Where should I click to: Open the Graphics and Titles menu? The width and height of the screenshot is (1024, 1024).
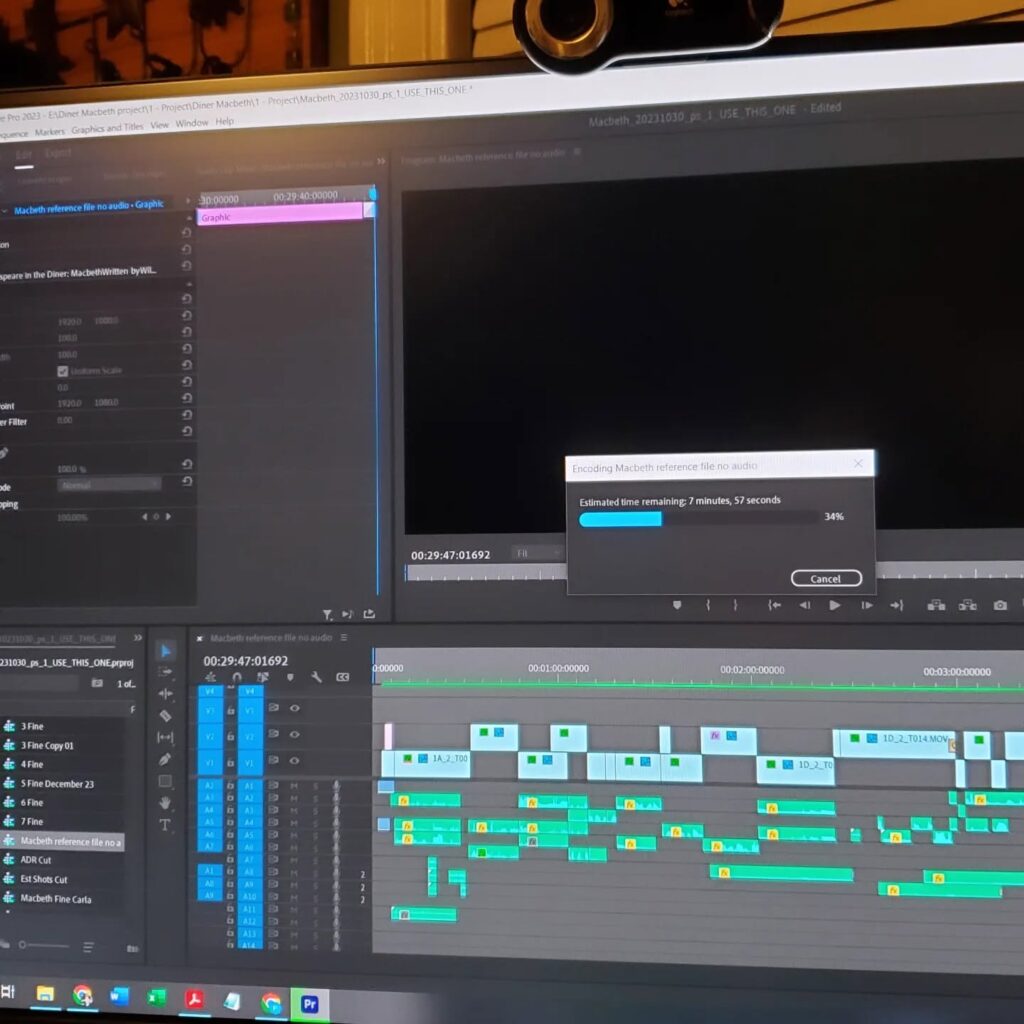point(107,128)
